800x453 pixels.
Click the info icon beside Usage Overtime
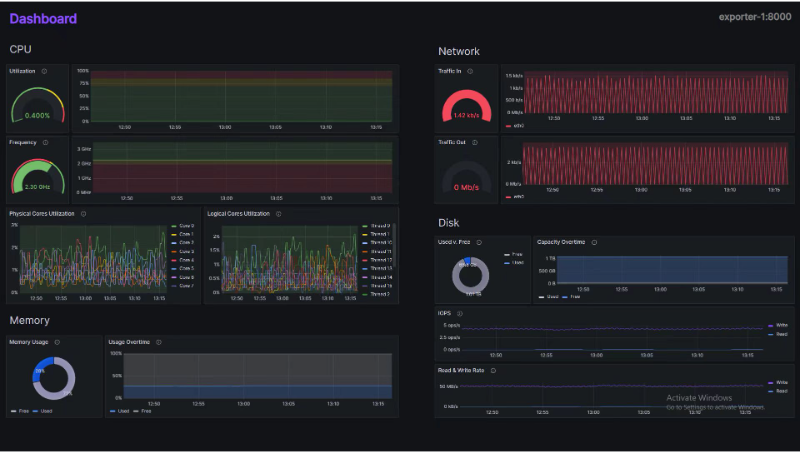[159, 342]
